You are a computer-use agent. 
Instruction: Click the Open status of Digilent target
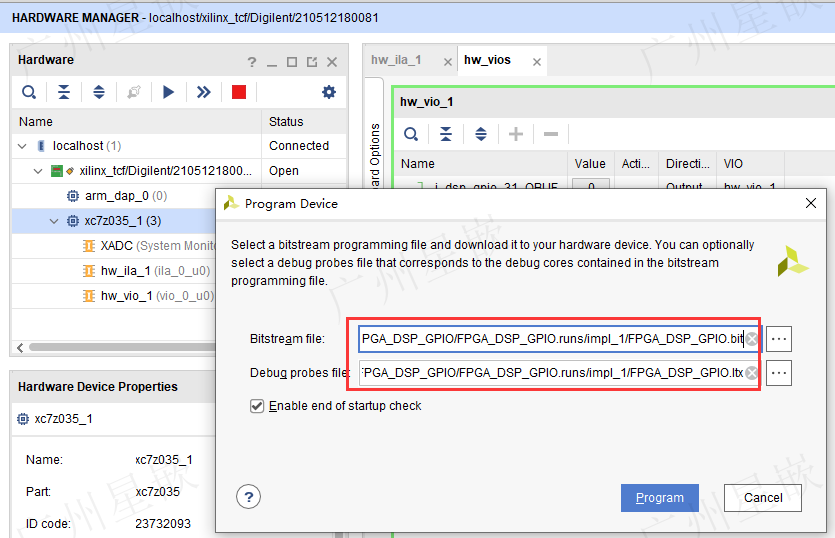(284, 171)
